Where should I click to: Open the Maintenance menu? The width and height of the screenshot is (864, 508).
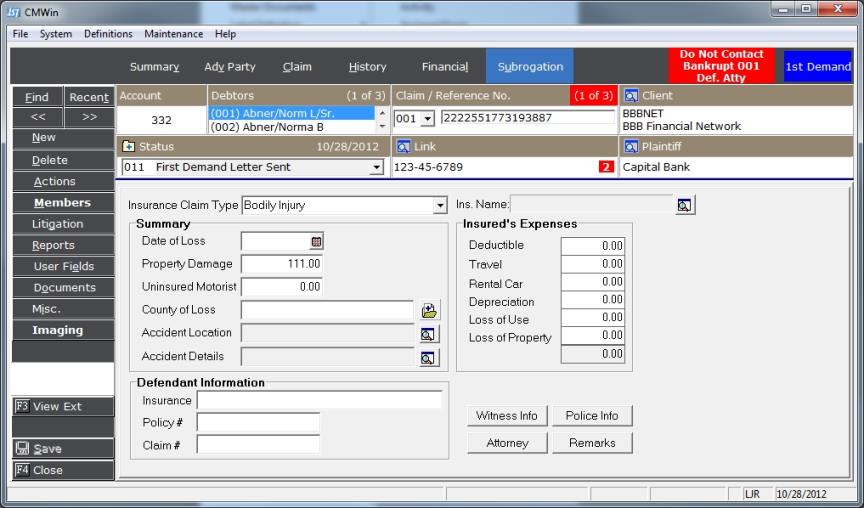[174, 34]
